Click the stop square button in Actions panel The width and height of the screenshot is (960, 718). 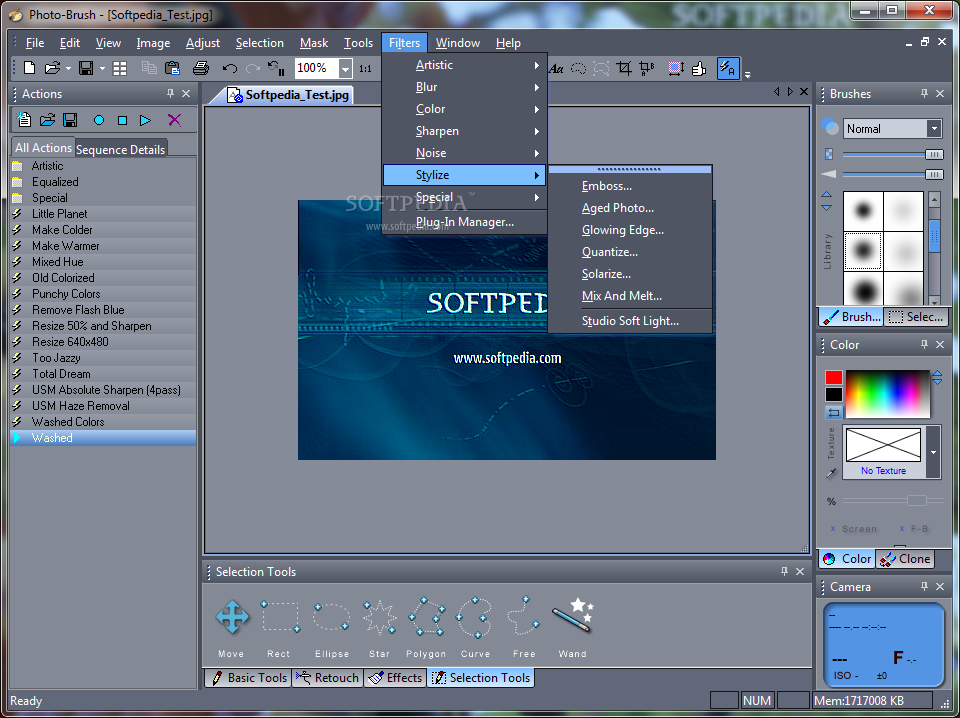(122, 121)
